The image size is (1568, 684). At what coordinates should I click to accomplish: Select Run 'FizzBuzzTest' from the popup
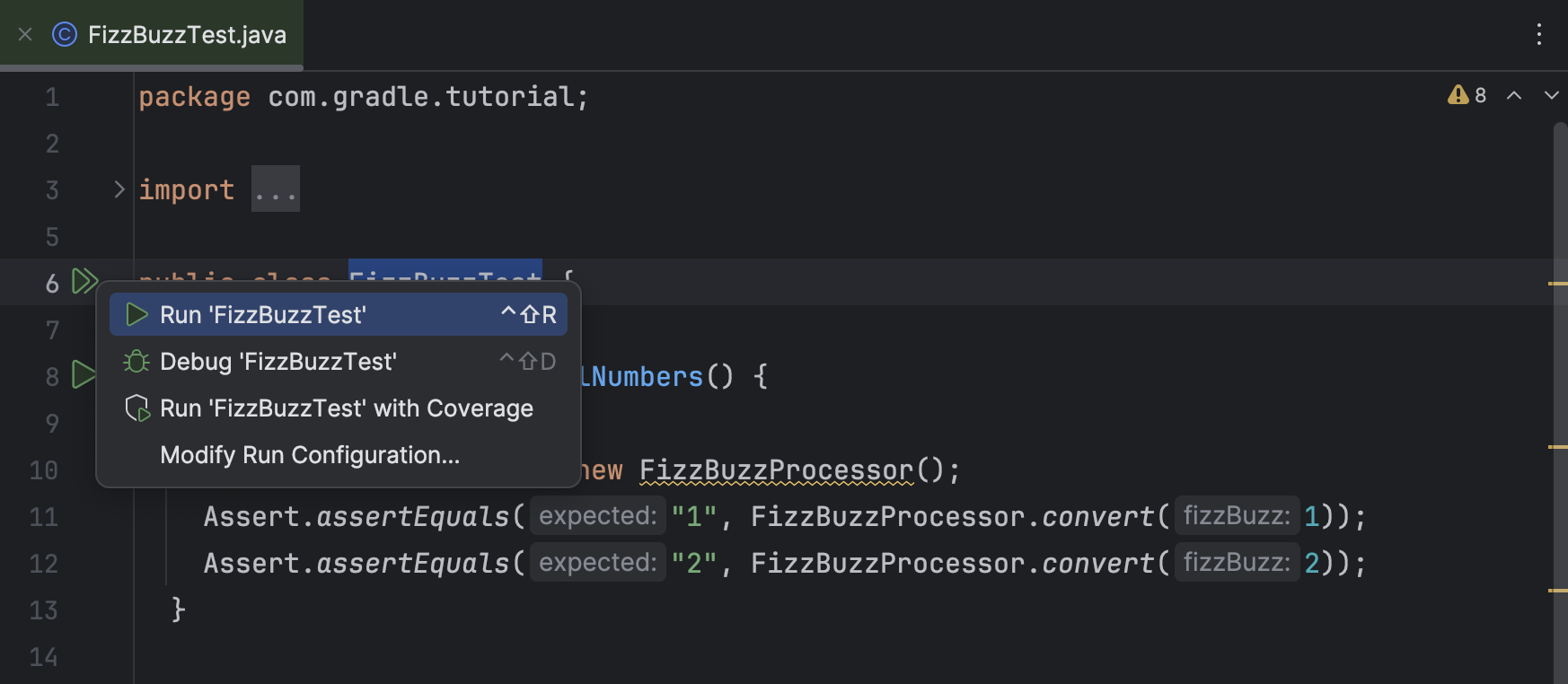(x=262, y=314)
